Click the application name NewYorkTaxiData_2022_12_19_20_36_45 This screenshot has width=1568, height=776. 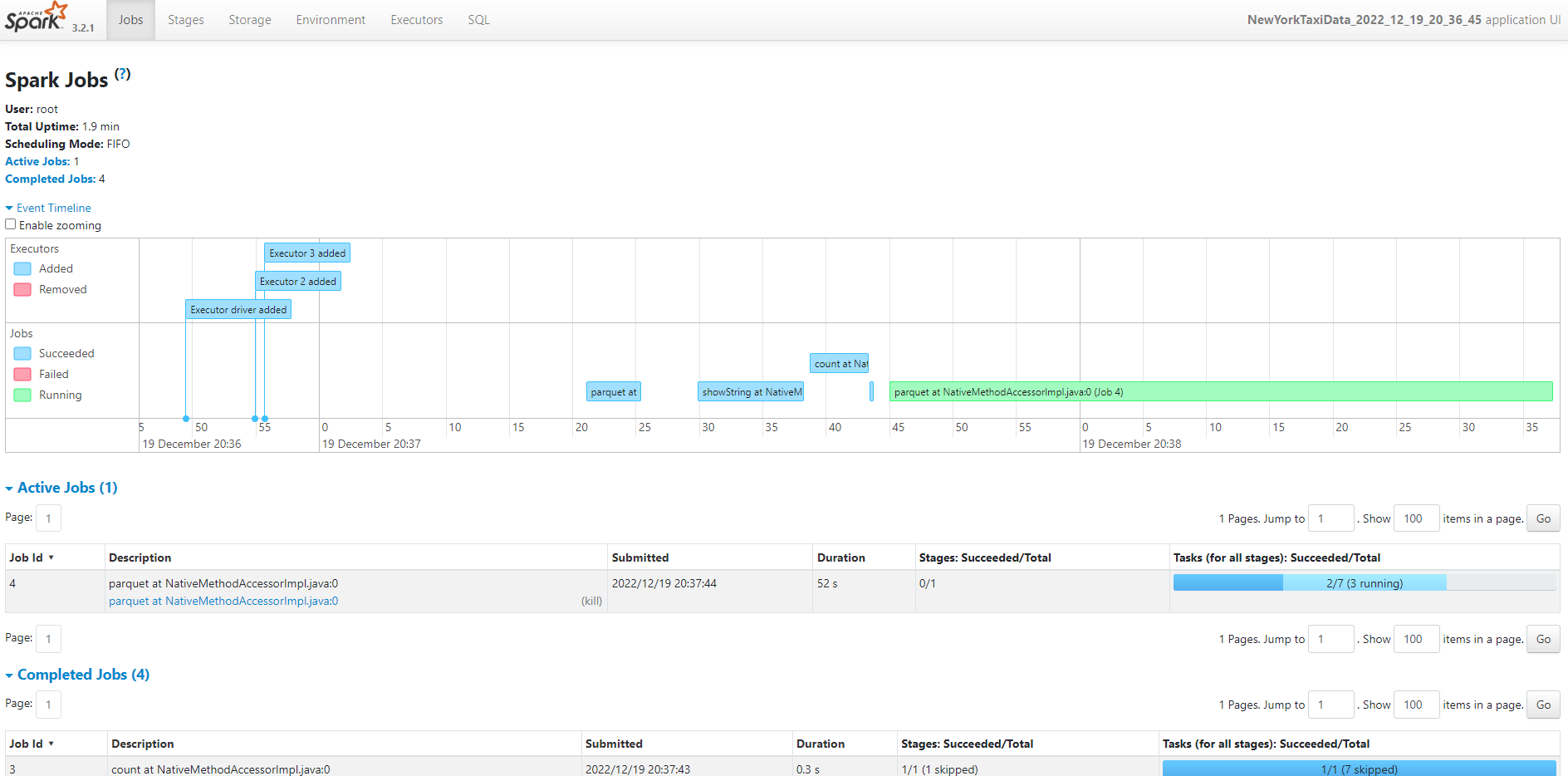pos(1364,20)
